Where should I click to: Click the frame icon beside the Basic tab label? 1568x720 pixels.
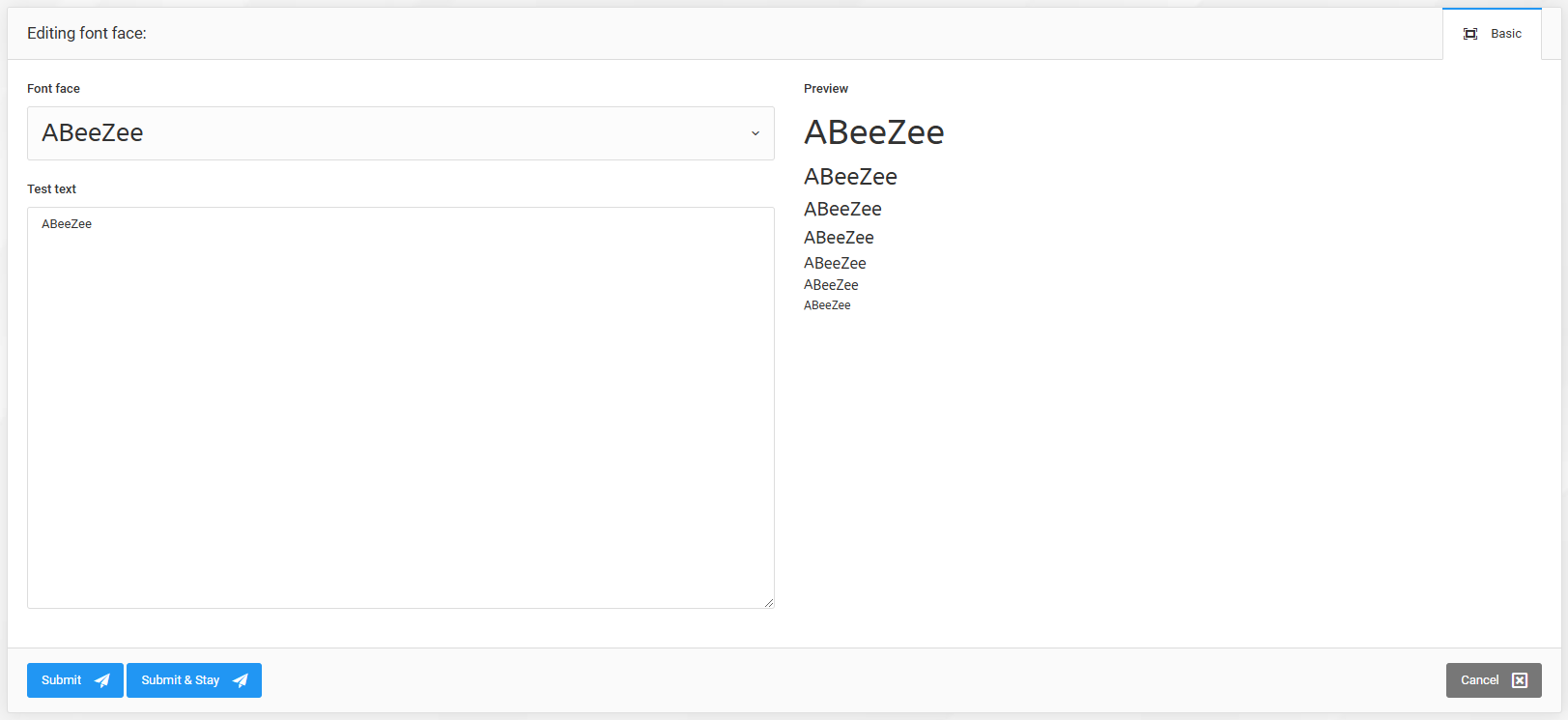(1470, 34)
